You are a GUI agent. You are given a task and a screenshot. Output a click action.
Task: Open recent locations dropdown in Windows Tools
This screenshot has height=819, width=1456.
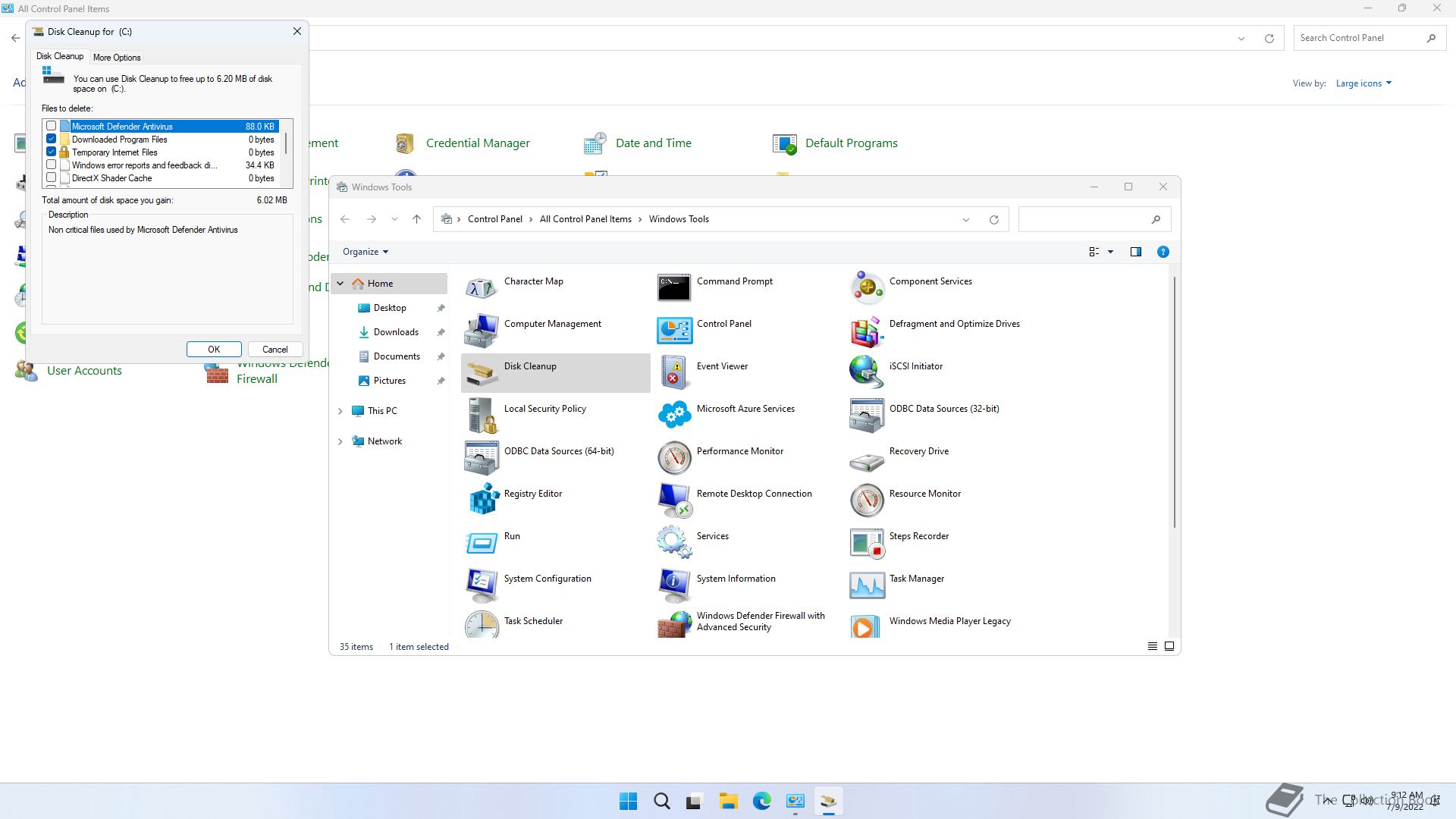(394, 219)
